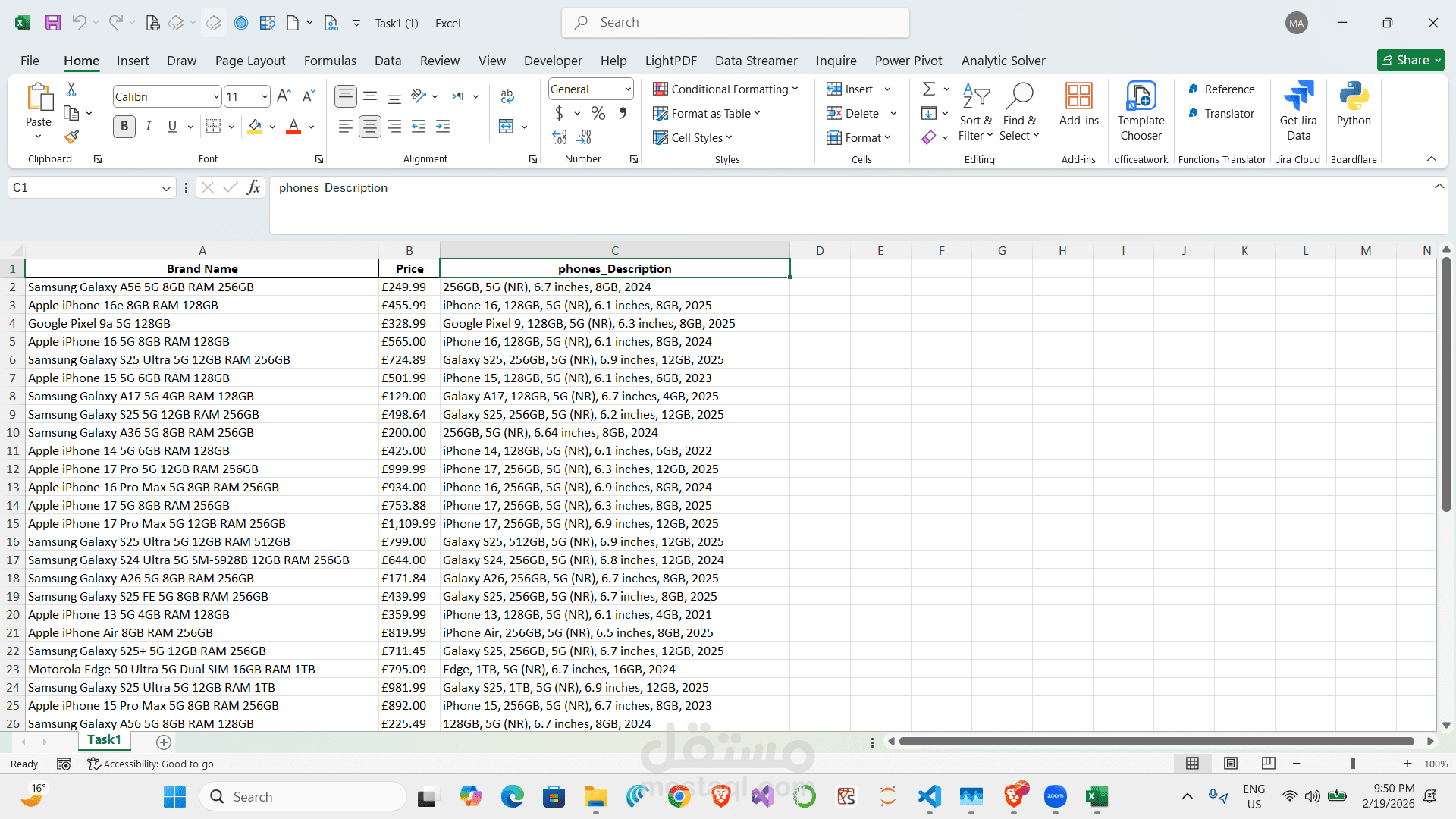Add a new sheet with the plus button
This screenshot has width=1456, height=819.
[x=163, y=742]
